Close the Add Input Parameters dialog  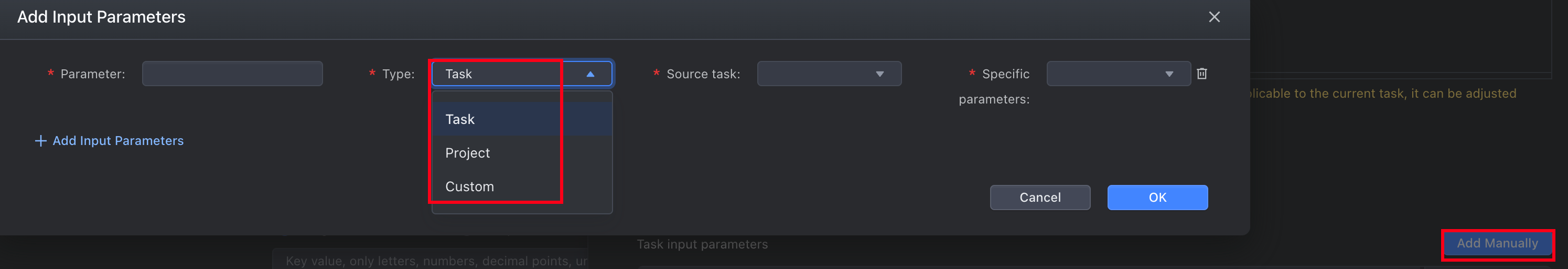[x=1213, y=17]
